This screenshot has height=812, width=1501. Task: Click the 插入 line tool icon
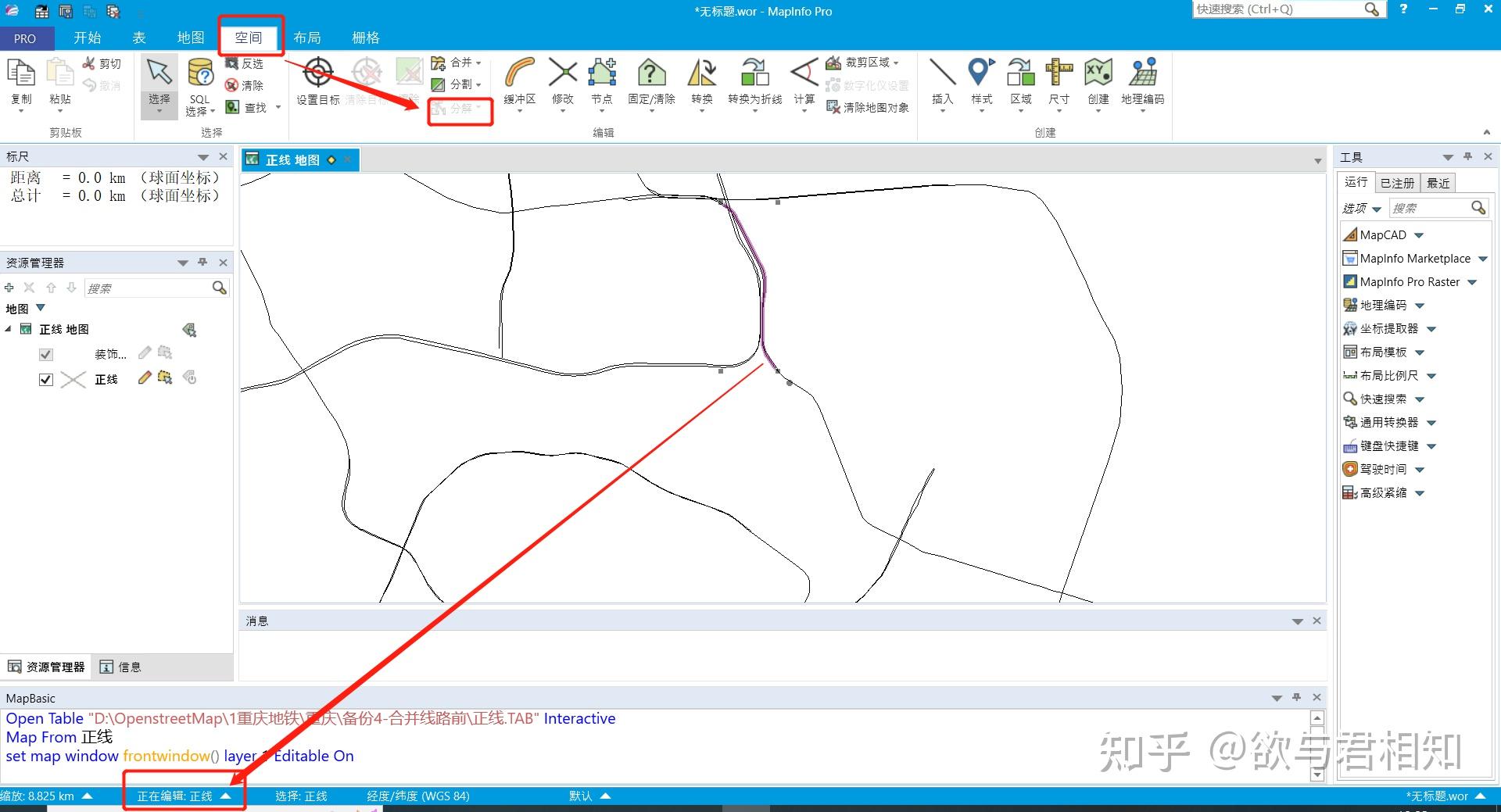(x=942, y=73)
